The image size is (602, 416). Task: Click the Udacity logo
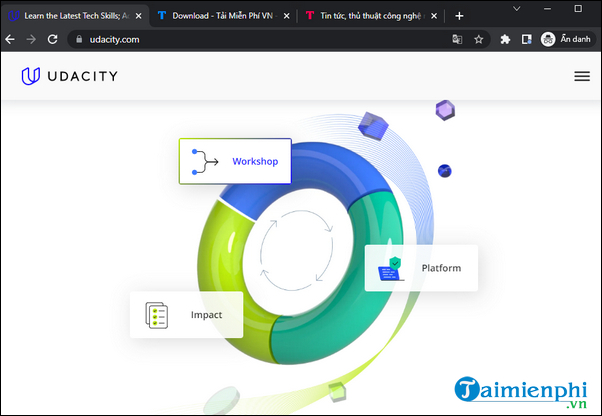[x=69, y=76]
